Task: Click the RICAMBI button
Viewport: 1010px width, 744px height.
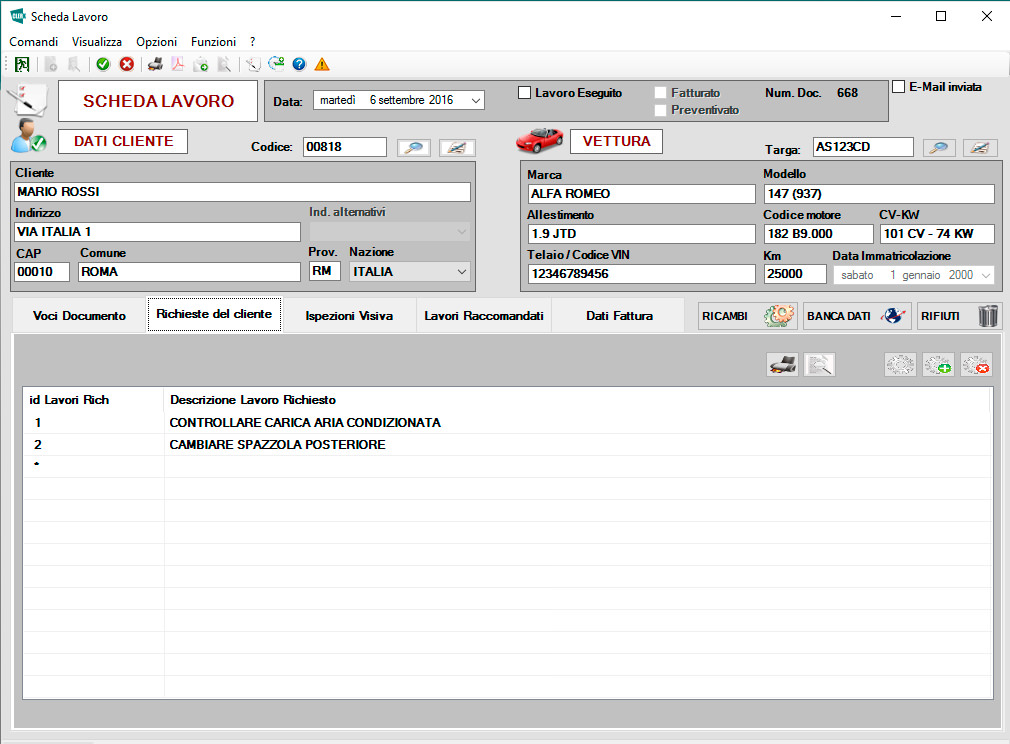Action: (x=747, y=316)
